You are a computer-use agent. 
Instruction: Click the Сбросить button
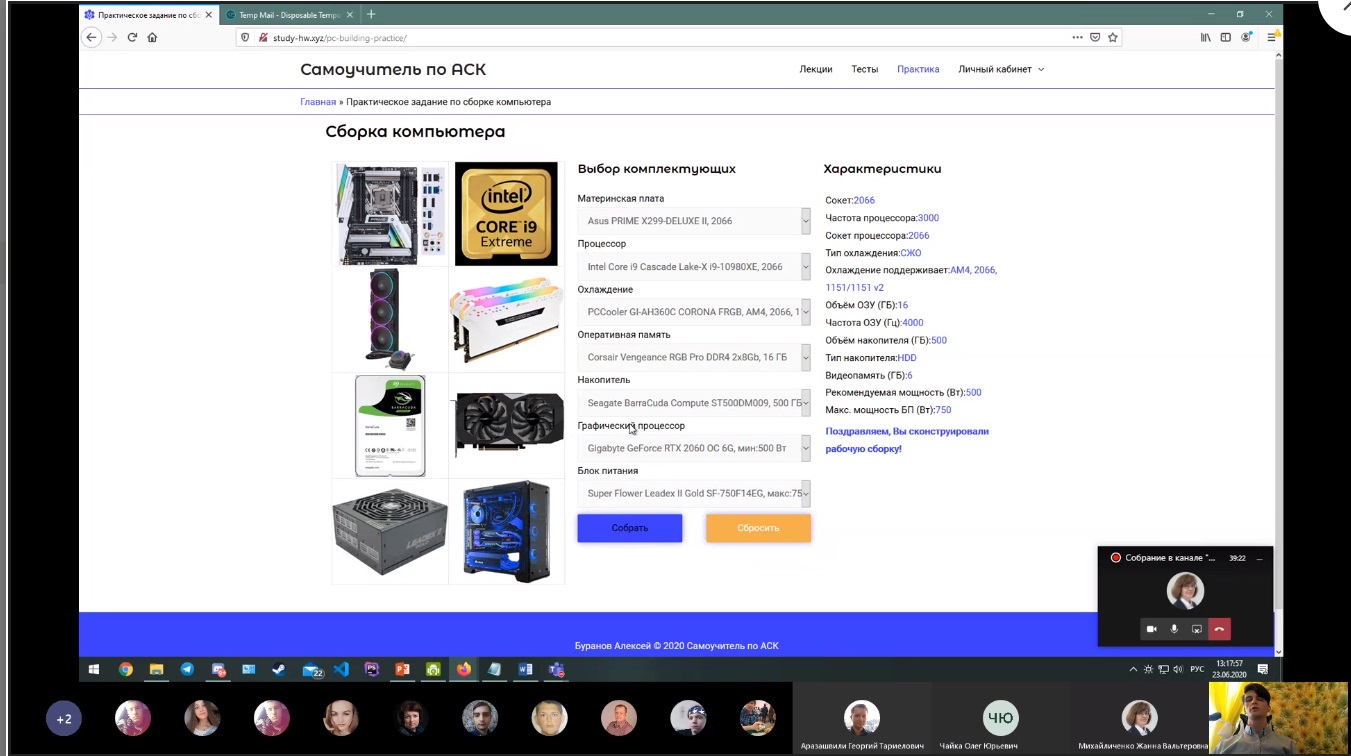pyautogui.click(x=758, y=528)
